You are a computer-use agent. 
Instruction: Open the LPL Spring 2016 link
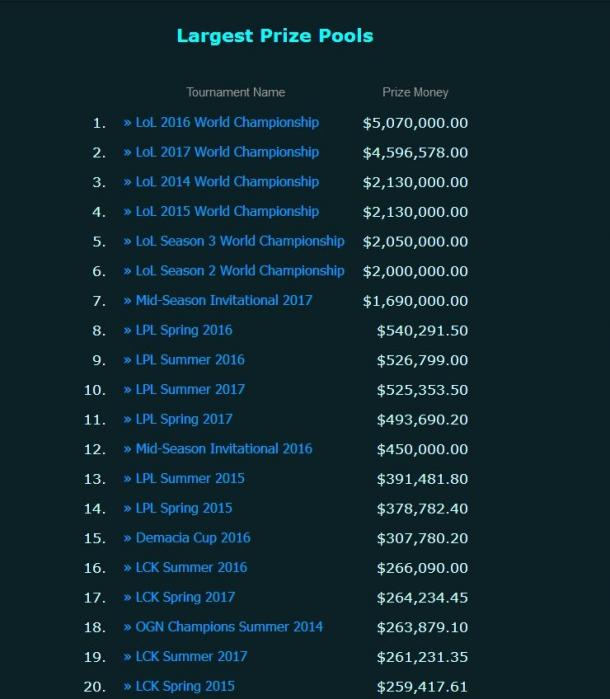click(184, 330)
